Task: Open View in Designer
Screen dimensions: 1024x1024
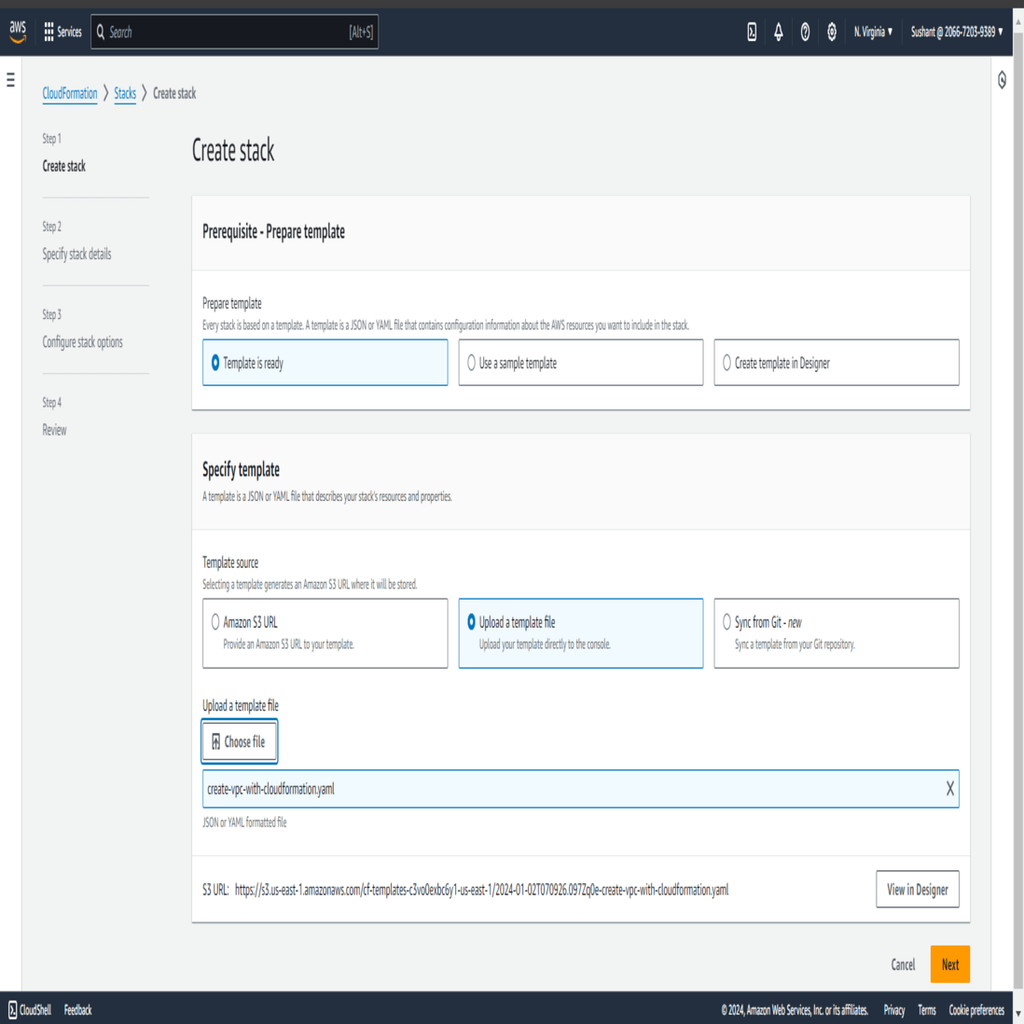Action: click(x=918, y=889)
